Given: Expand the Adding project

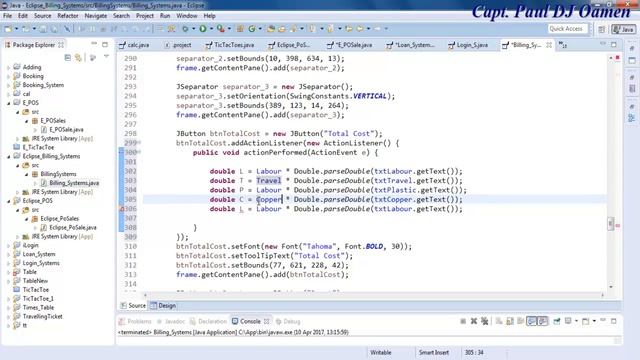Looking at the screenshot, I should [x=9, y=67].
